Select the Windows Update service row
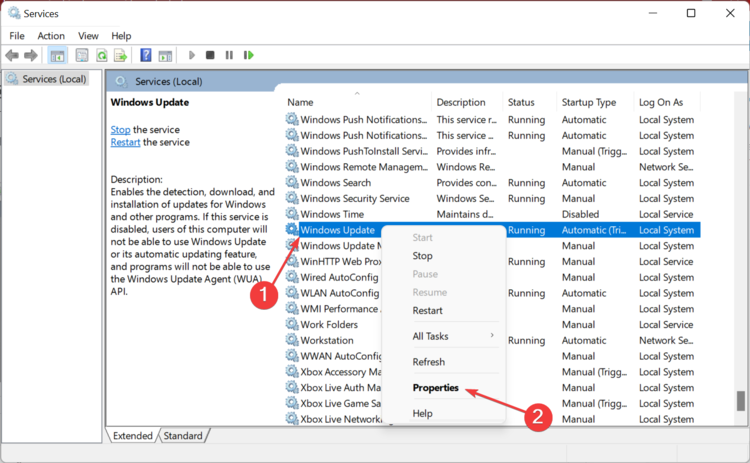750x463 pixels. 493,230
